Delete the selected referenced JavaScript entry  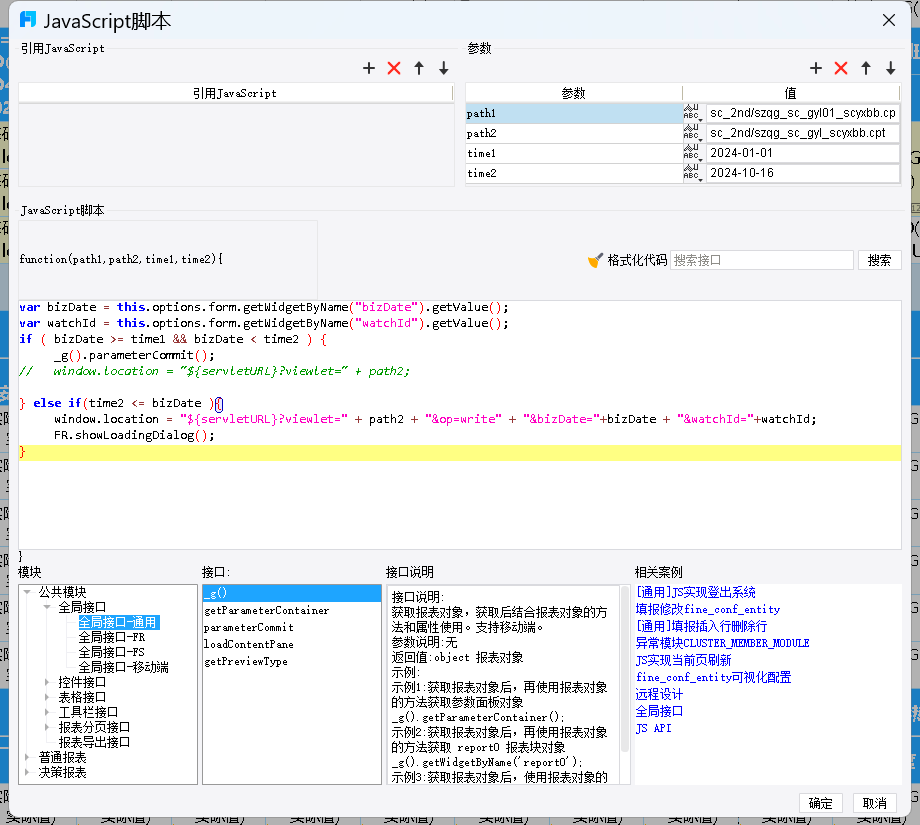(394, 69)
